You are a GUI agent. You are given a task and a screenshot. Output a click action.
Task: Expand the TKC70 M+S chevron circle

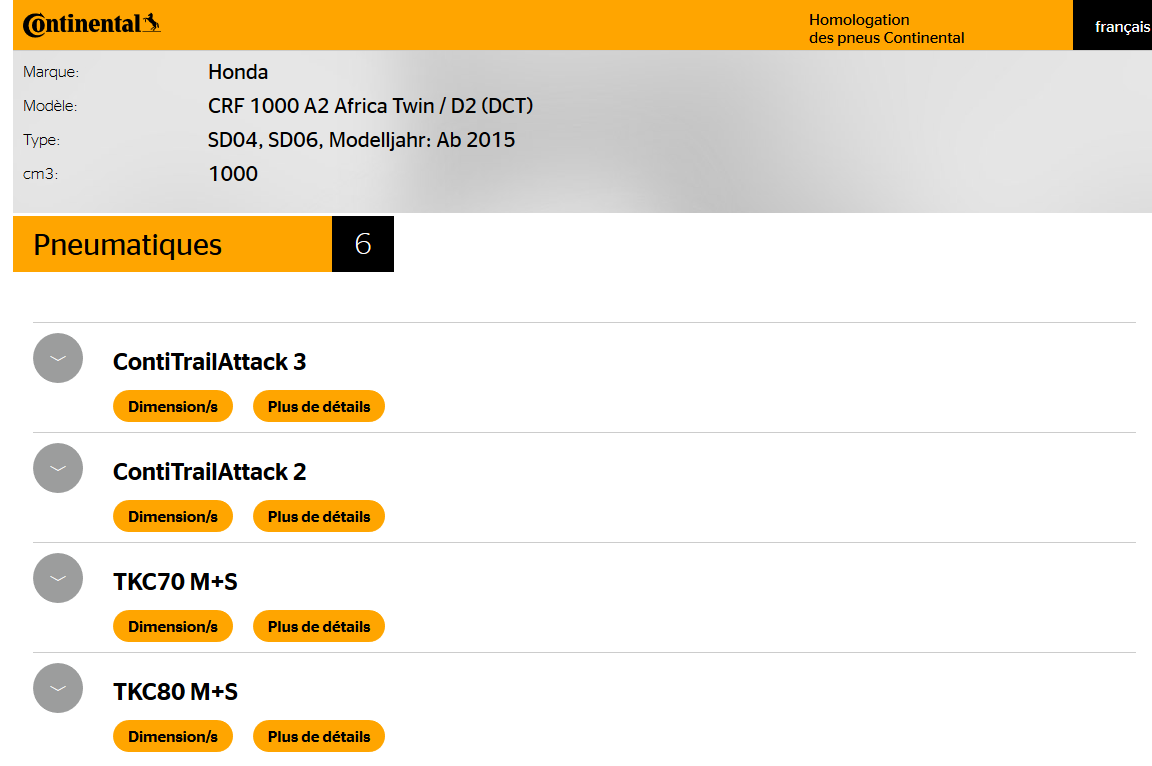pyautogui.click(x=58, y=578)
